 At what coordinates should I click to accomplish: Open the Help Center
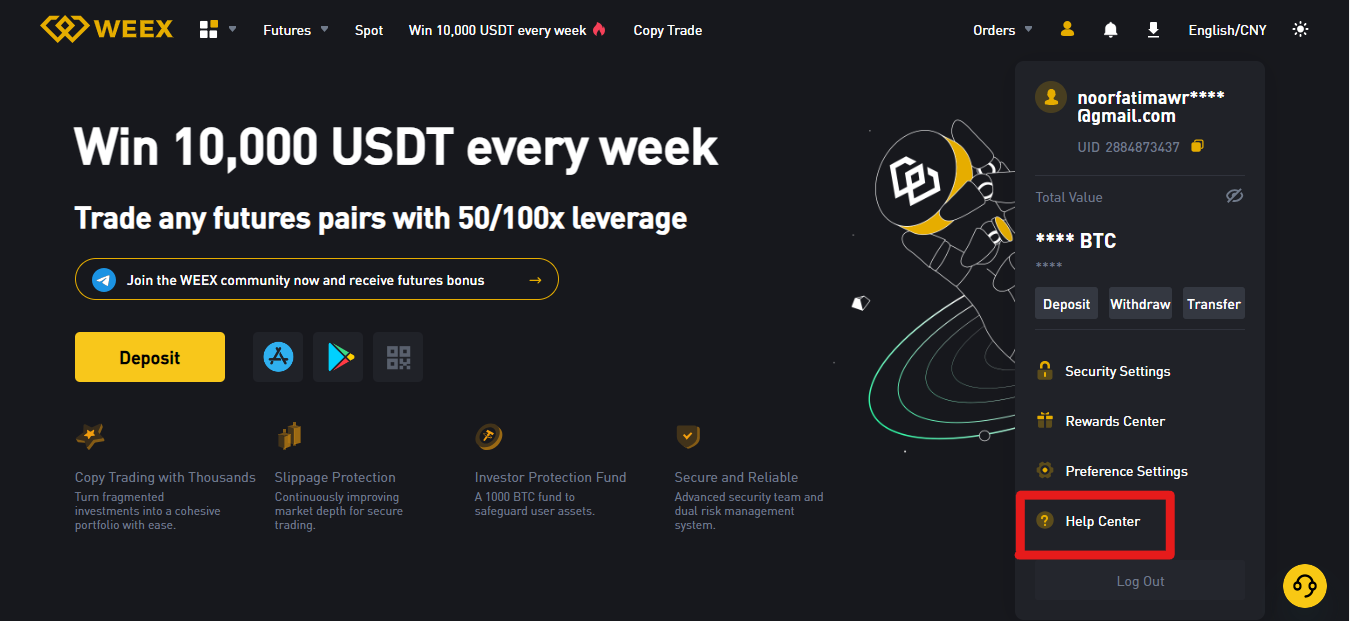point(1103,521)
